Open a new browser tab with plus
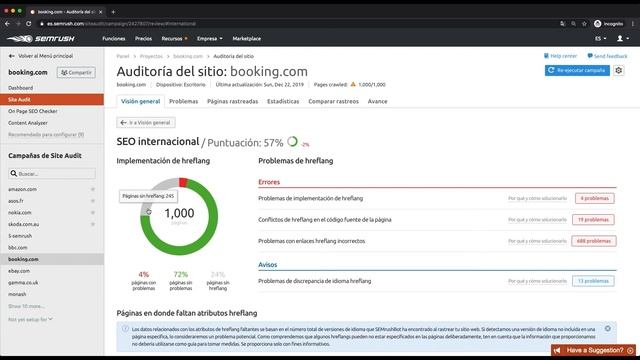640x360 pixels. point(113,12)
